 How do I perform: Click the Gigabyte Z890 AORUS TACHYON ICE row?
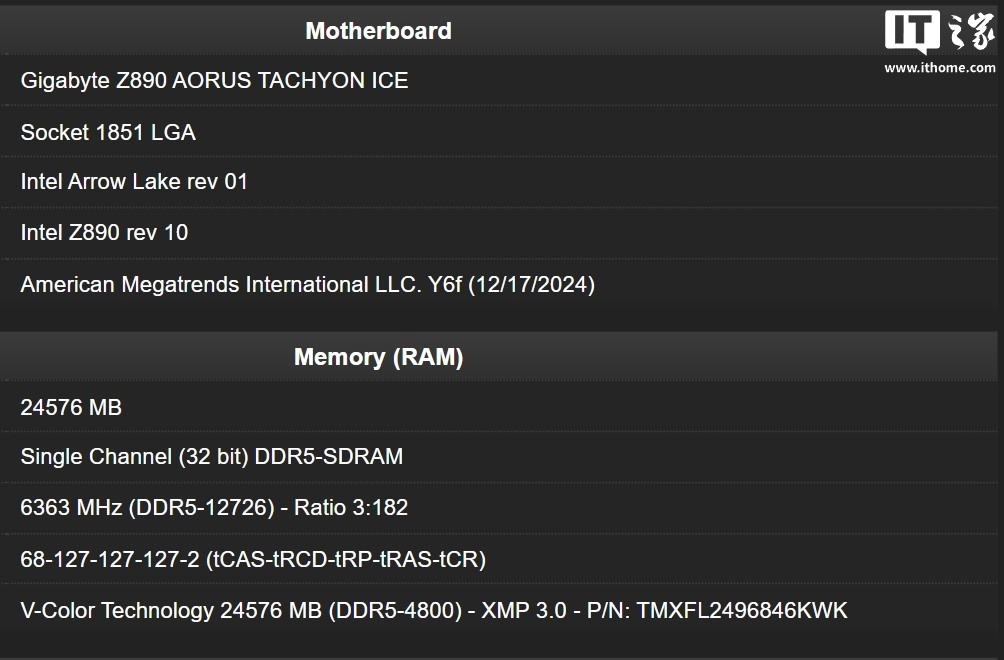click(214, 81)
